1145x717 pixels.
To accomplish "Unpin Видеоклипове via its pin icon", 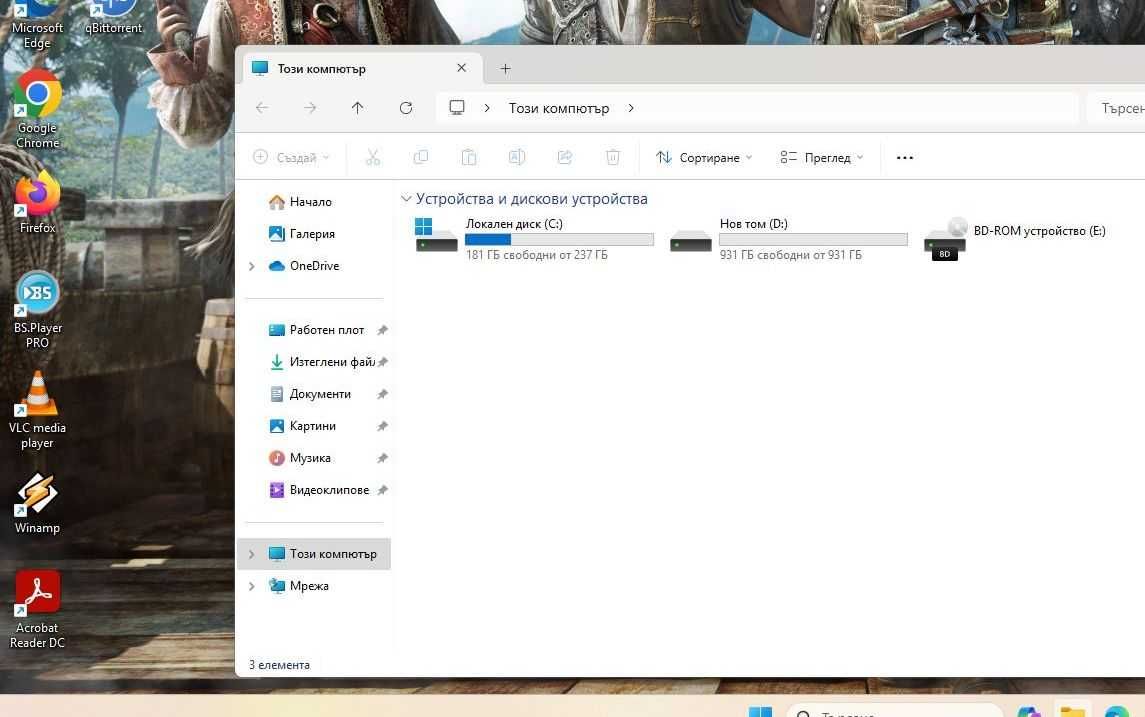I will click(x=382, y=491).
